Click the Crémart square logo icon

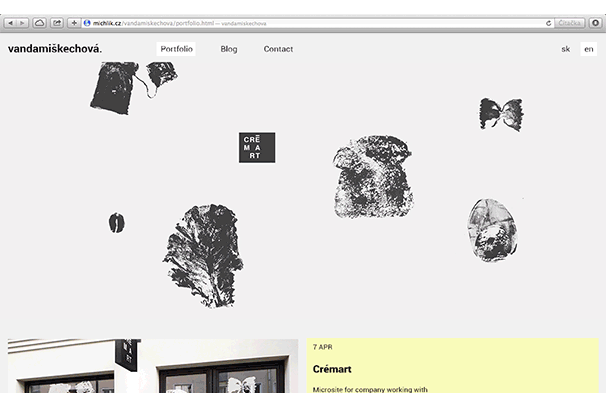pyautogui.click(x=256, y=147)
